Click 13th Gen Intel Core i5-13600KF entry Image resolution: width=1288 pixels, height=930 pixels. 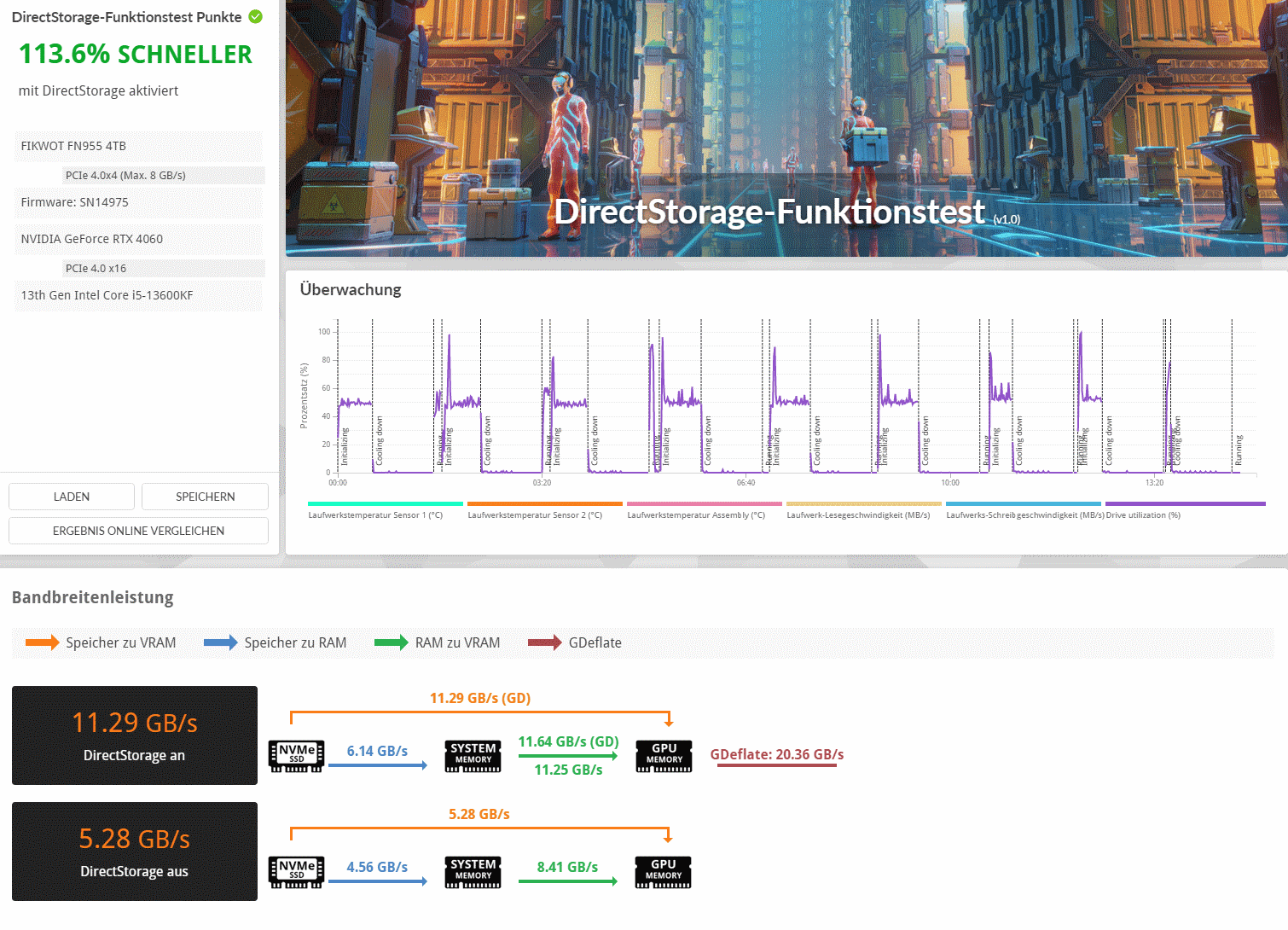(x=139, y=295)
